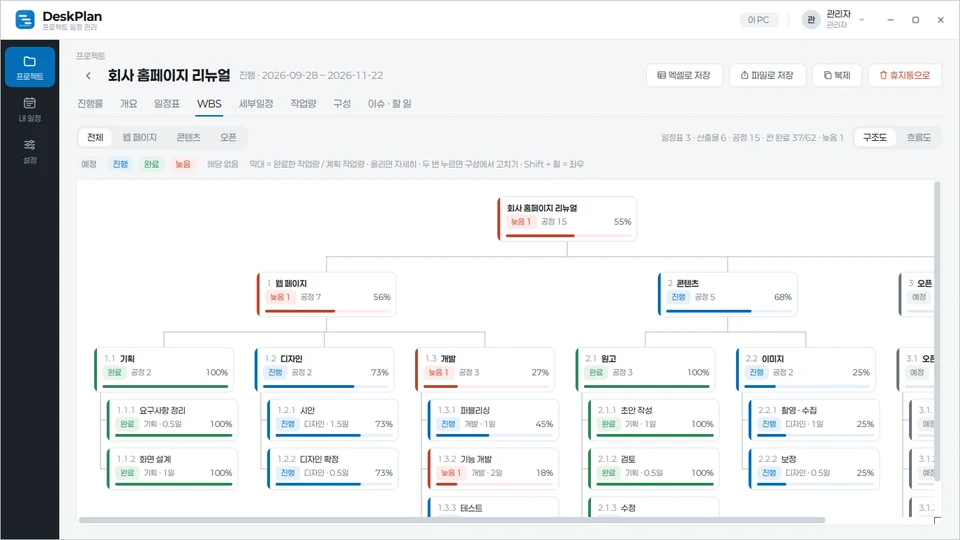Select task 1.3.2 기능 개발

point(493,468)
